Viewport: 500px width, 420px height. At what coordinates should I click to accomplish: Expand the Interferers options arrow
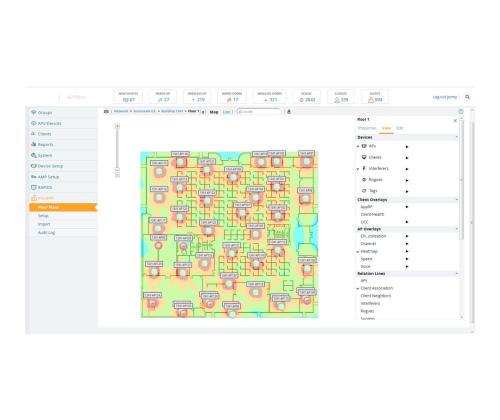[x=407, y=169]
